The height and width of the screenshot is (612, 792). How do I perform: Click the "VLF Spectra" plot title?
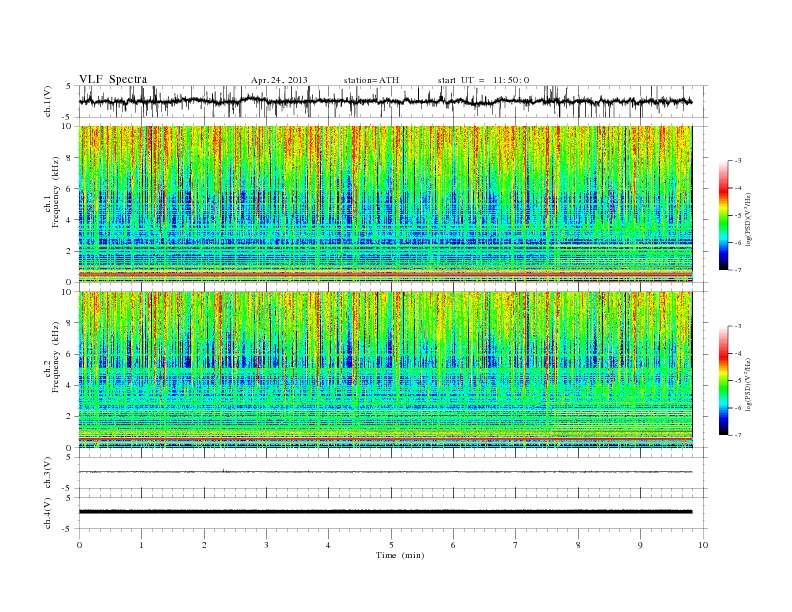click(x=113, y=79)
